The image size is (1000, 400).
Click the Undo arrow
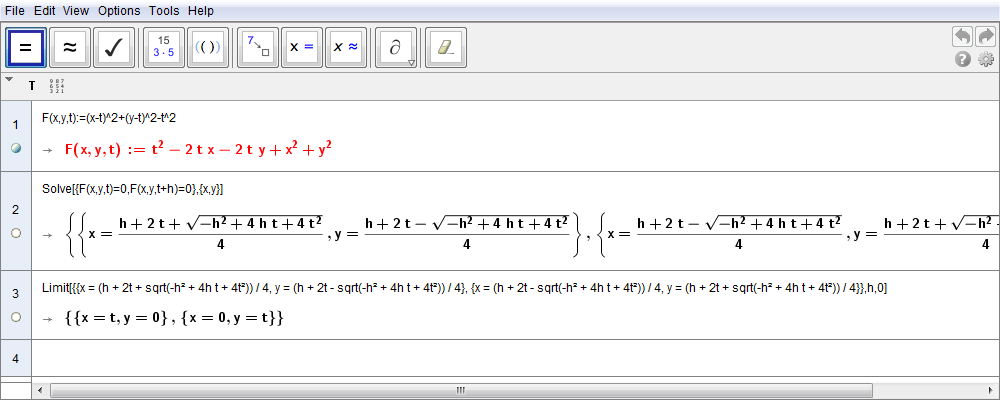pos(962,36)
